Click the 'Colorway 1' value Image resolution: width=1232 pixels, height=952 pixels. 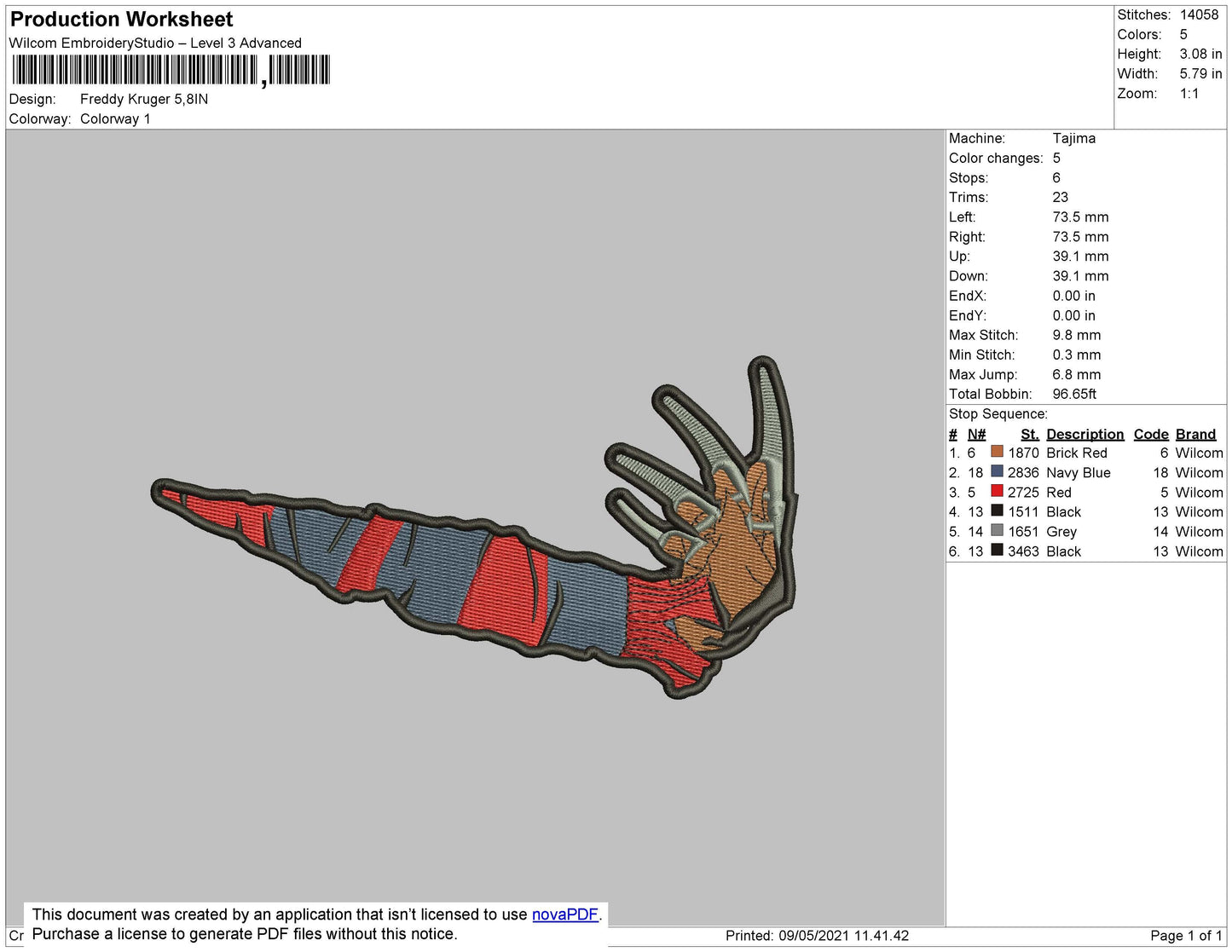[x=115, y=118]
